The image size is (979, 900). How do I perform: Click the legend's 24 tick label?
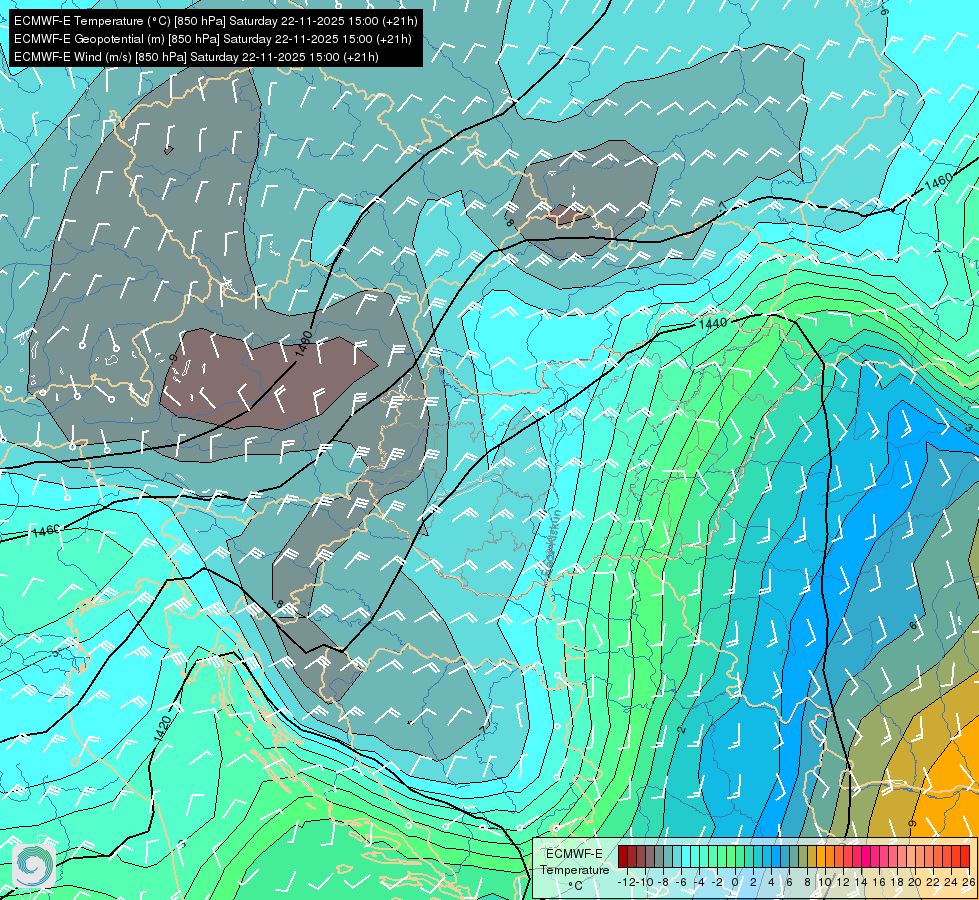tap(952, 882)
